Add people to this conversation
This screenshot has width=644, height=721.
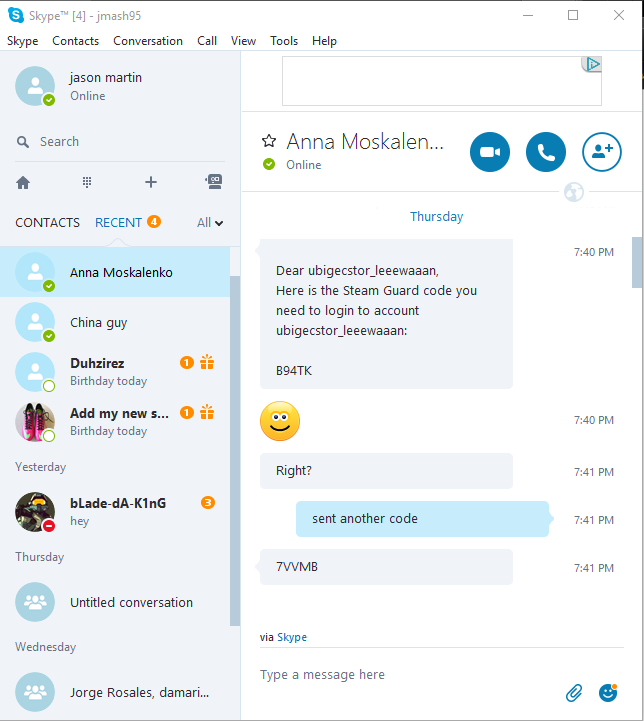[602, 152]
